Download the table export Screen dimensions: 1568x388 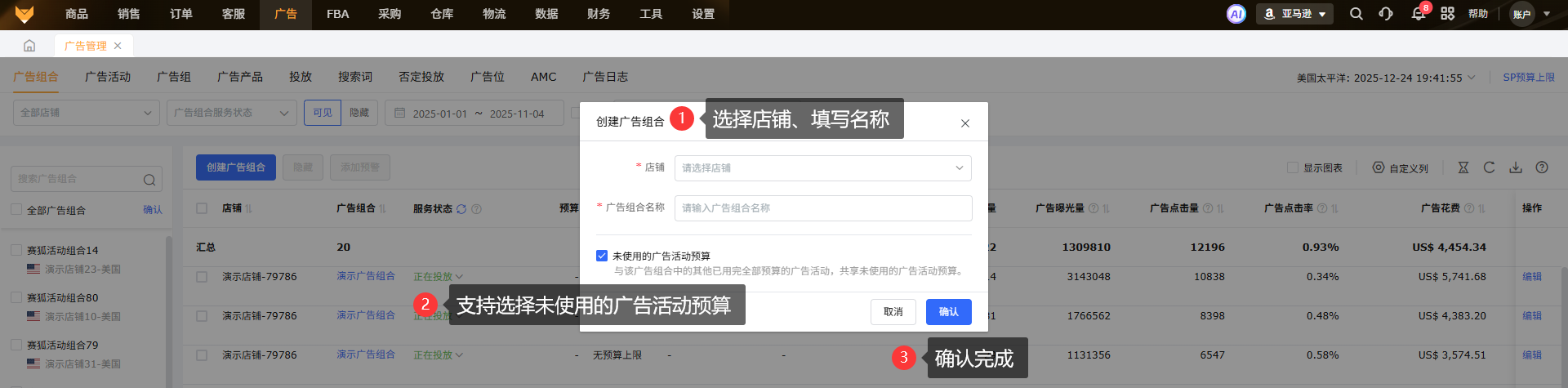pos(1516,167)
